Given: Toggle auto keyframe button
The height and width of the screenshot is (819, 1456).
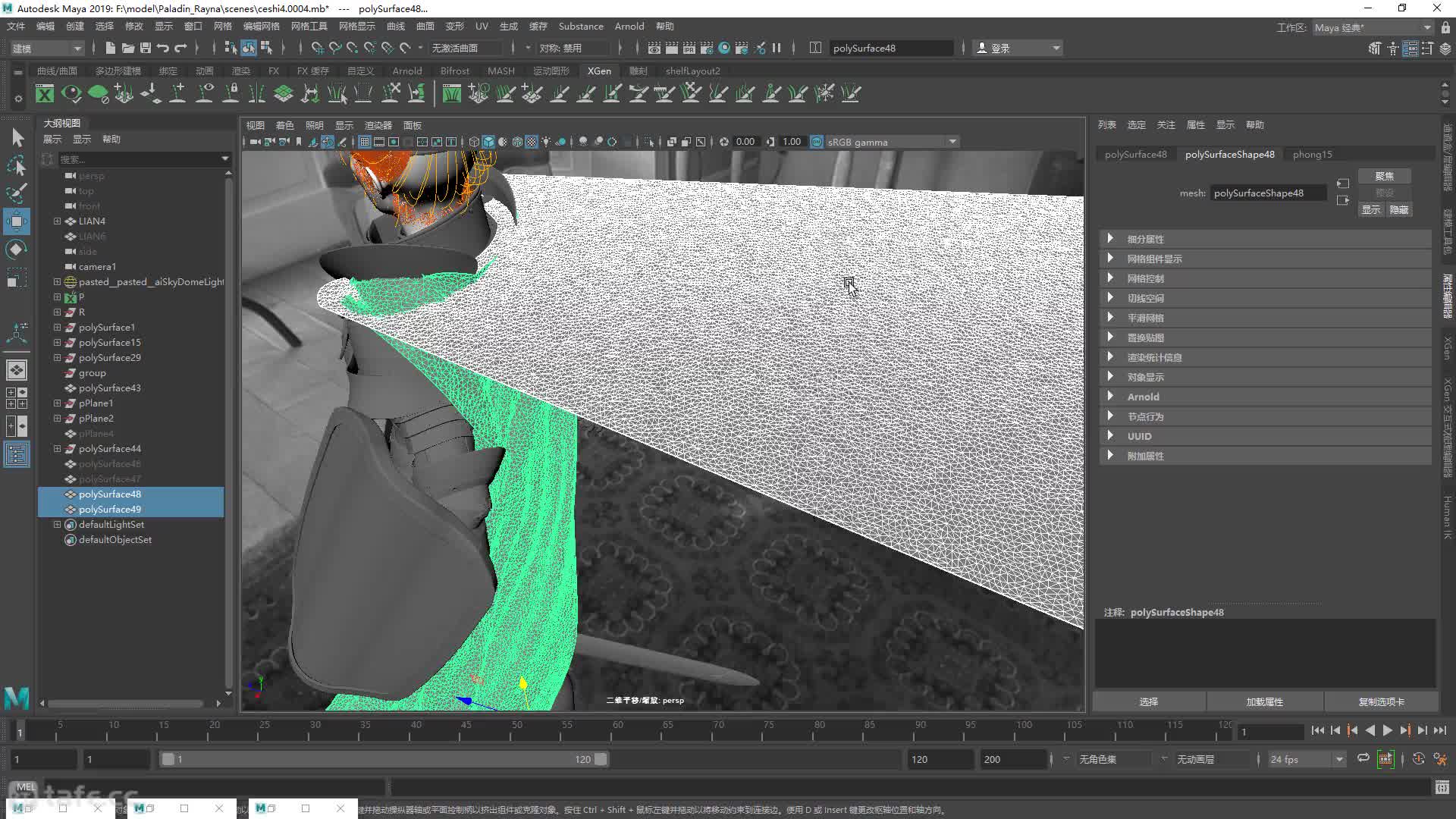Looking at the screenshot, I should click(1419, 759).
